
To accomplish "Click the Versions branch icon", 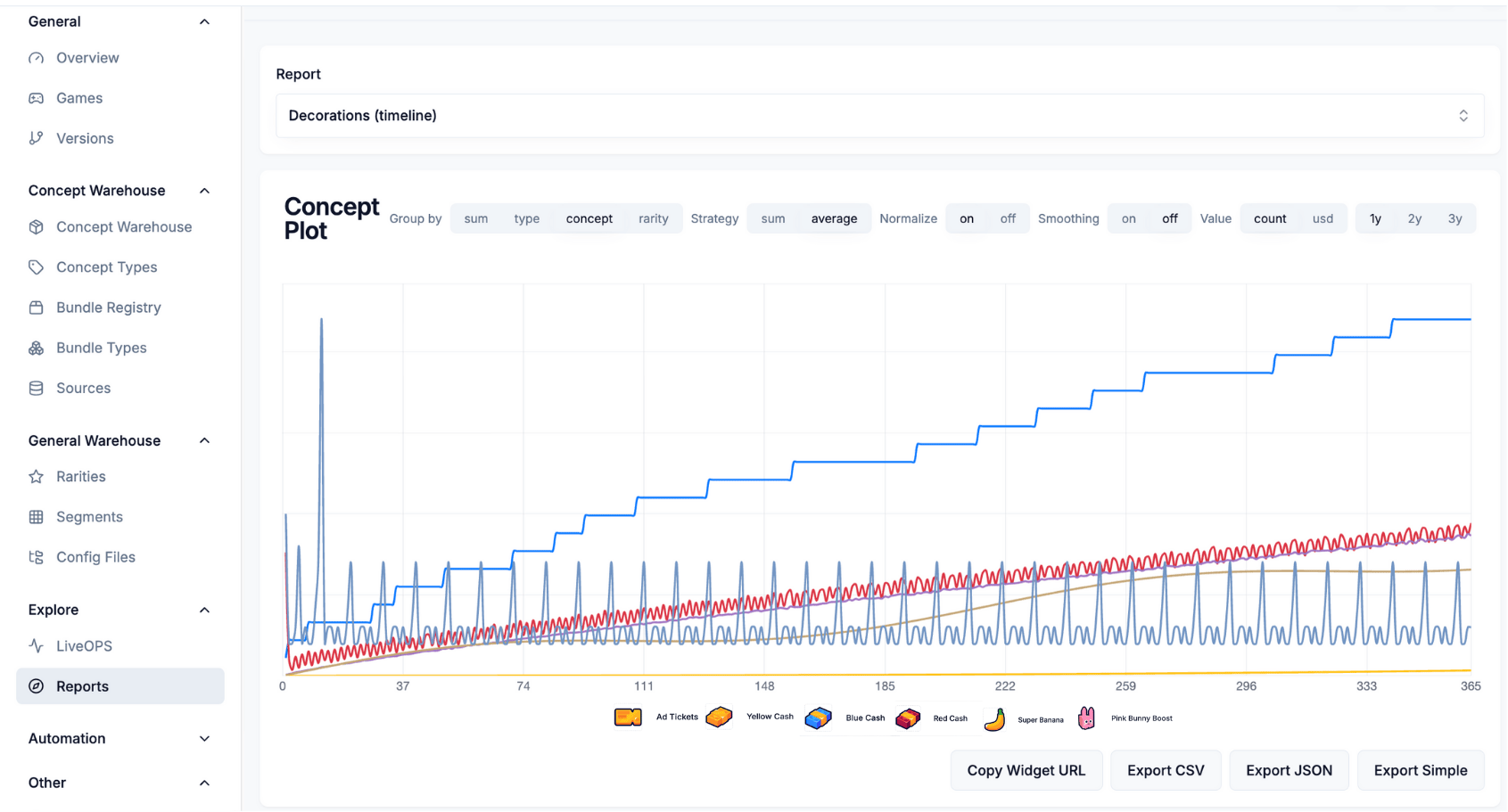I will 36,138.
